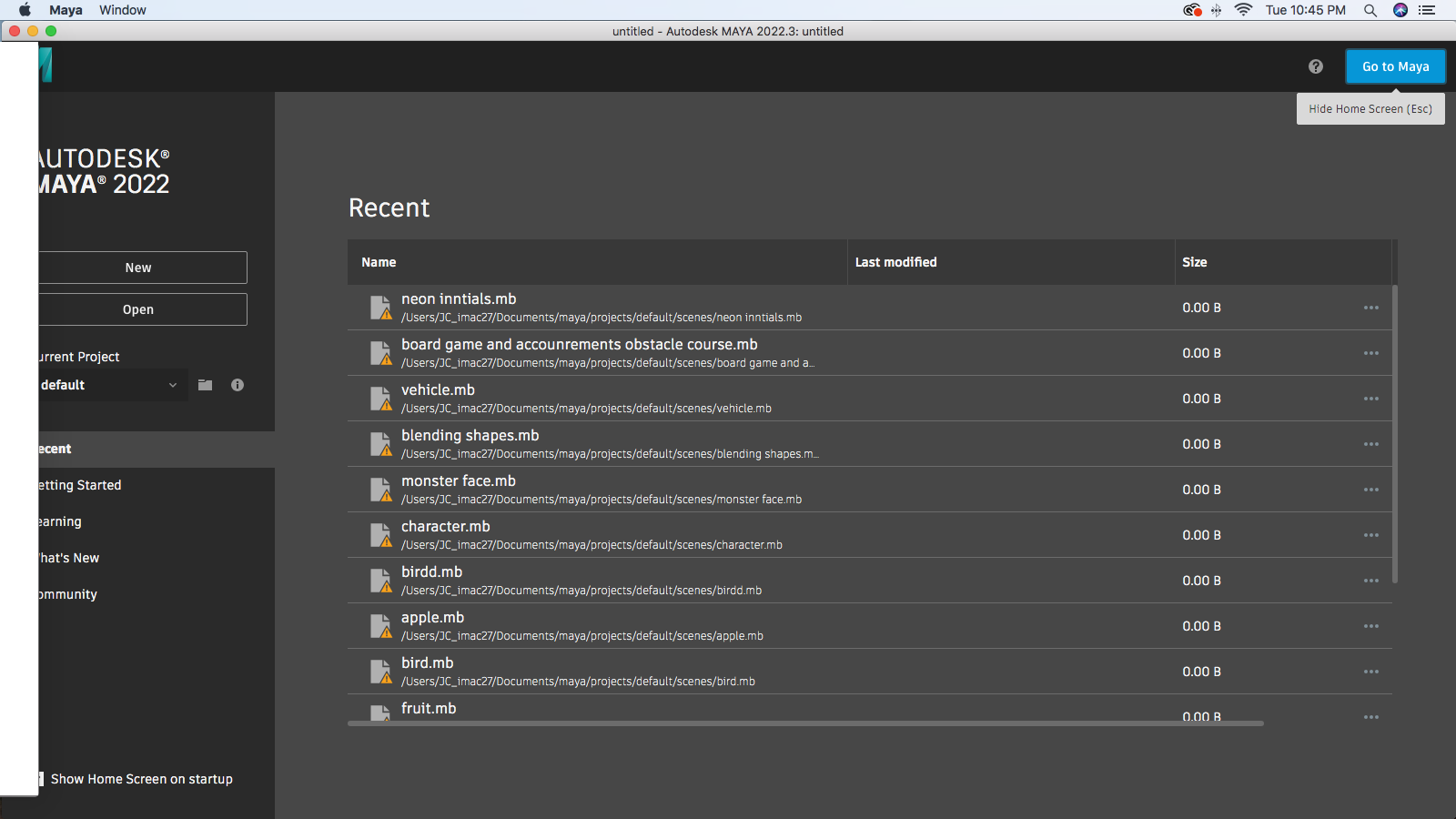Open more options for birdd.mb
Screen dimensions: 1456x819
tap(1371, 581)
